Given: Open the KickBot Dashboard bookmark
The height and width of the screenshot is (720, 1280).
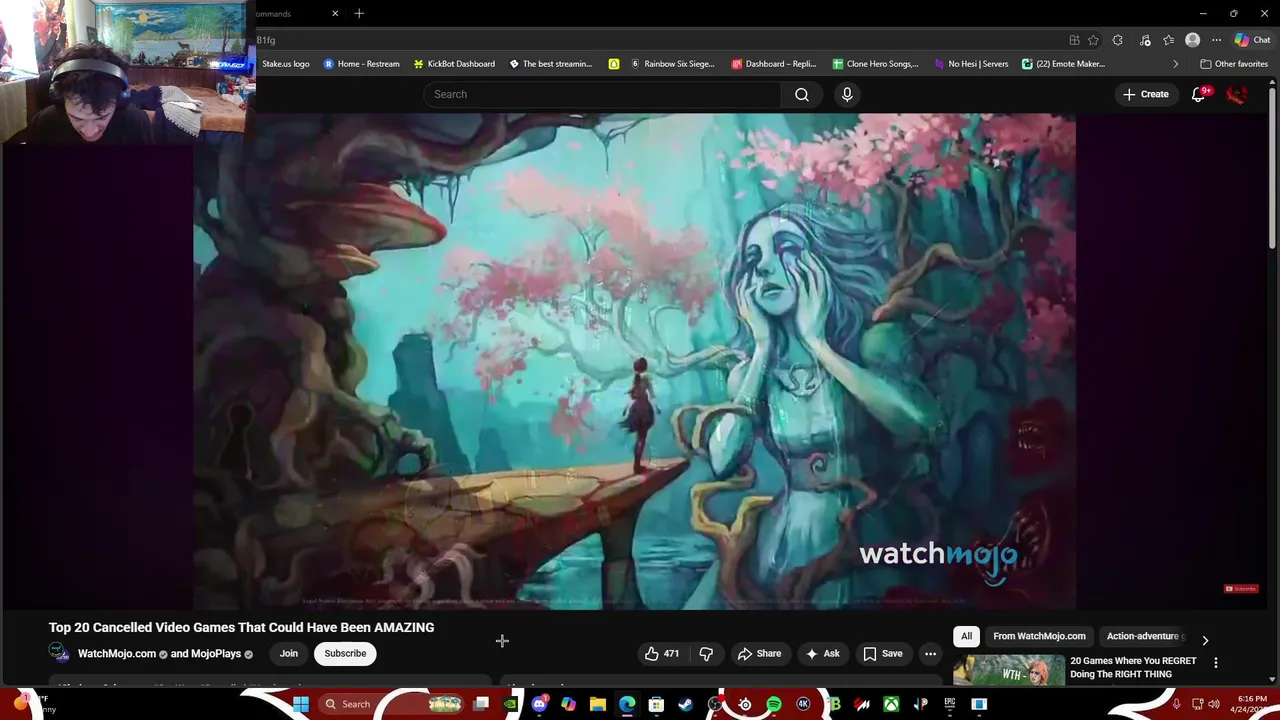Looking at the screenshot, I should point(454,64).
